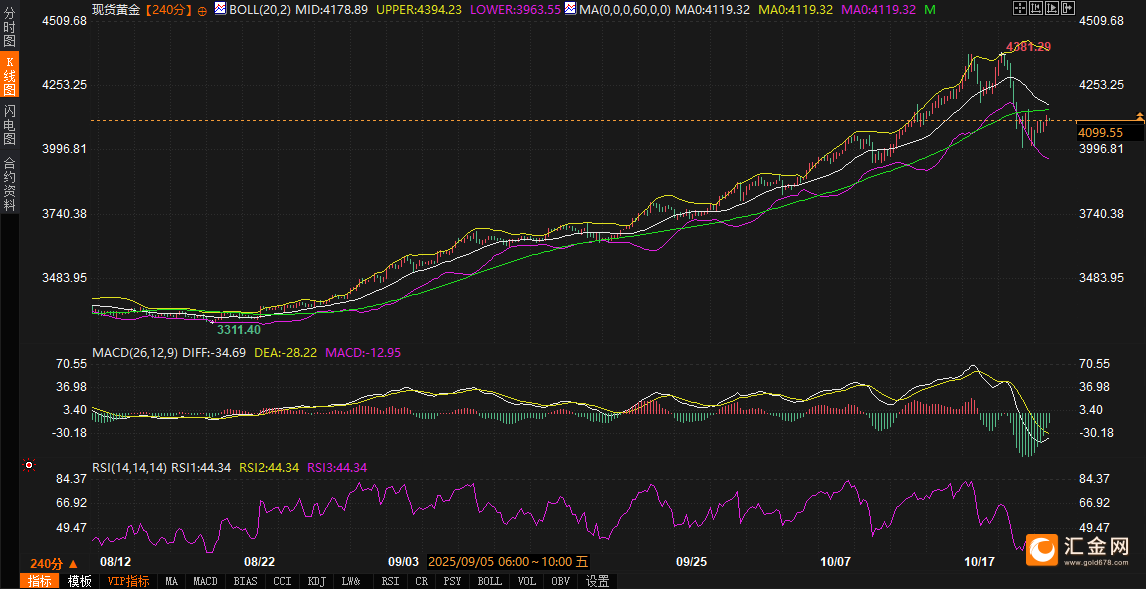Click the first chart tool icon top-right

pos(1018,9)
